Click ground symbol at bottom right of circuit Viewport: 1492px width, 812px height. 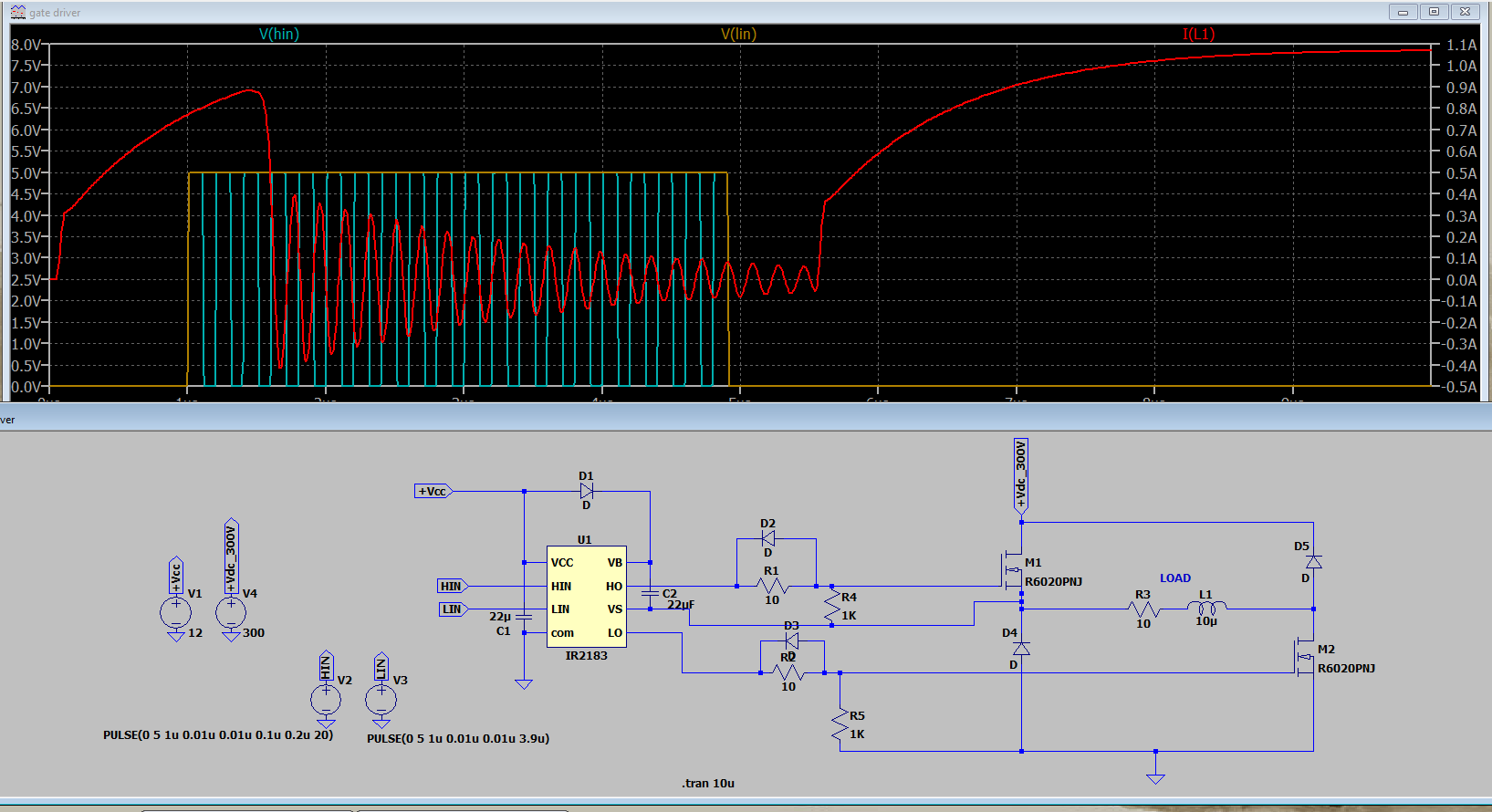pos(1155,778)
